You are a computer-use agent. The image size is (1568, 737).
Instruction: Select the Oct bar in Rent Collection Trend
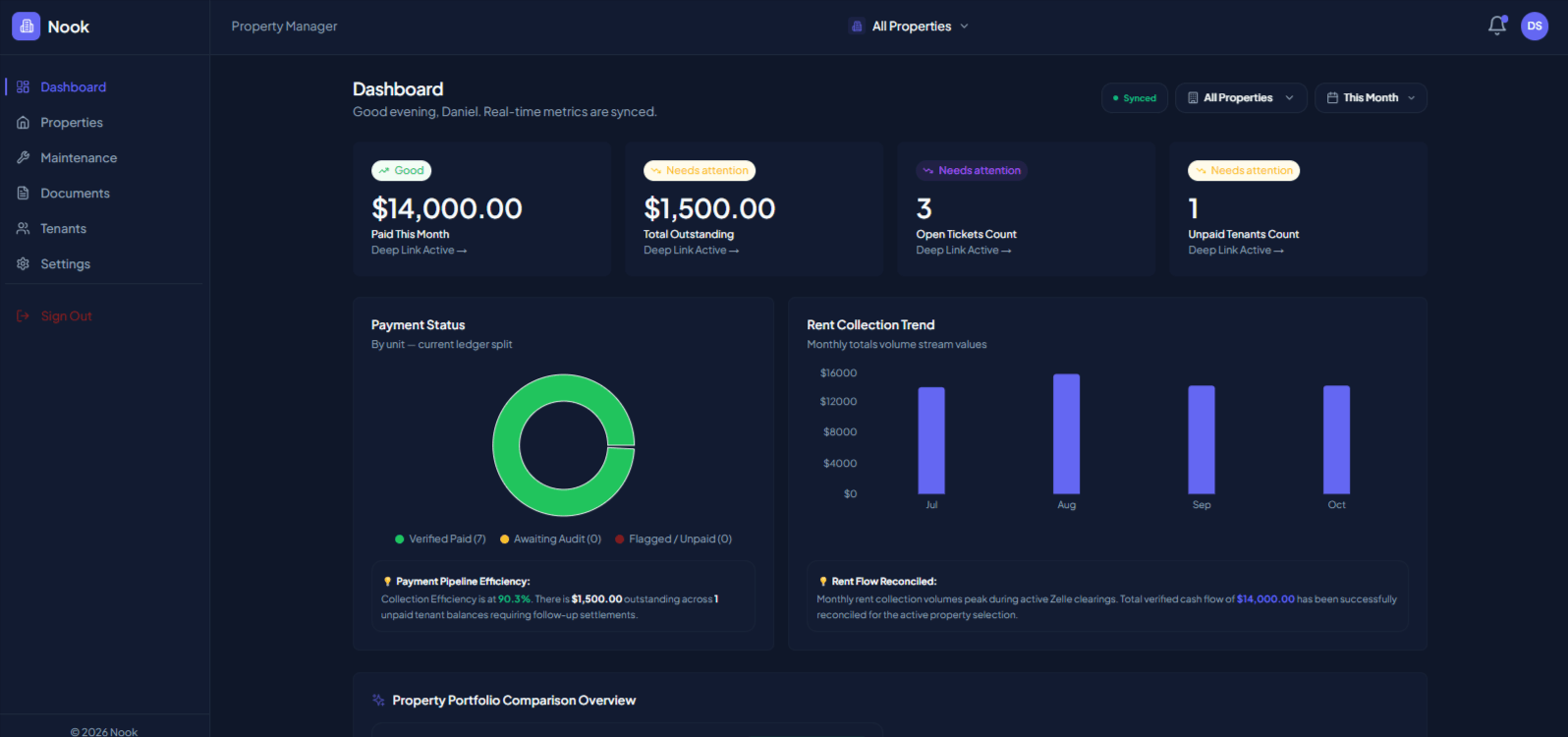coord(1337,439)
